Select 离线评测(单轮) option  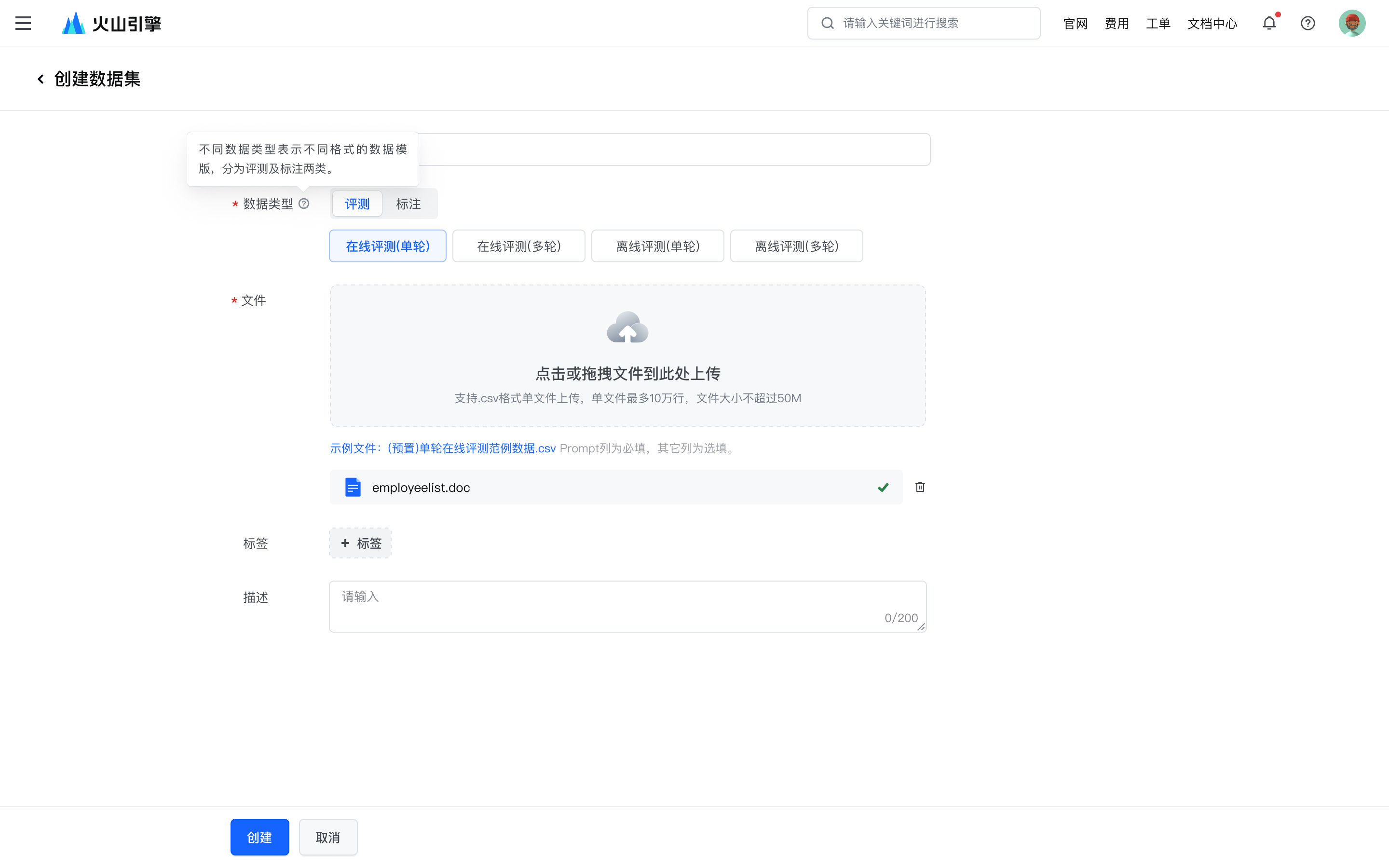tap(658, 246)
